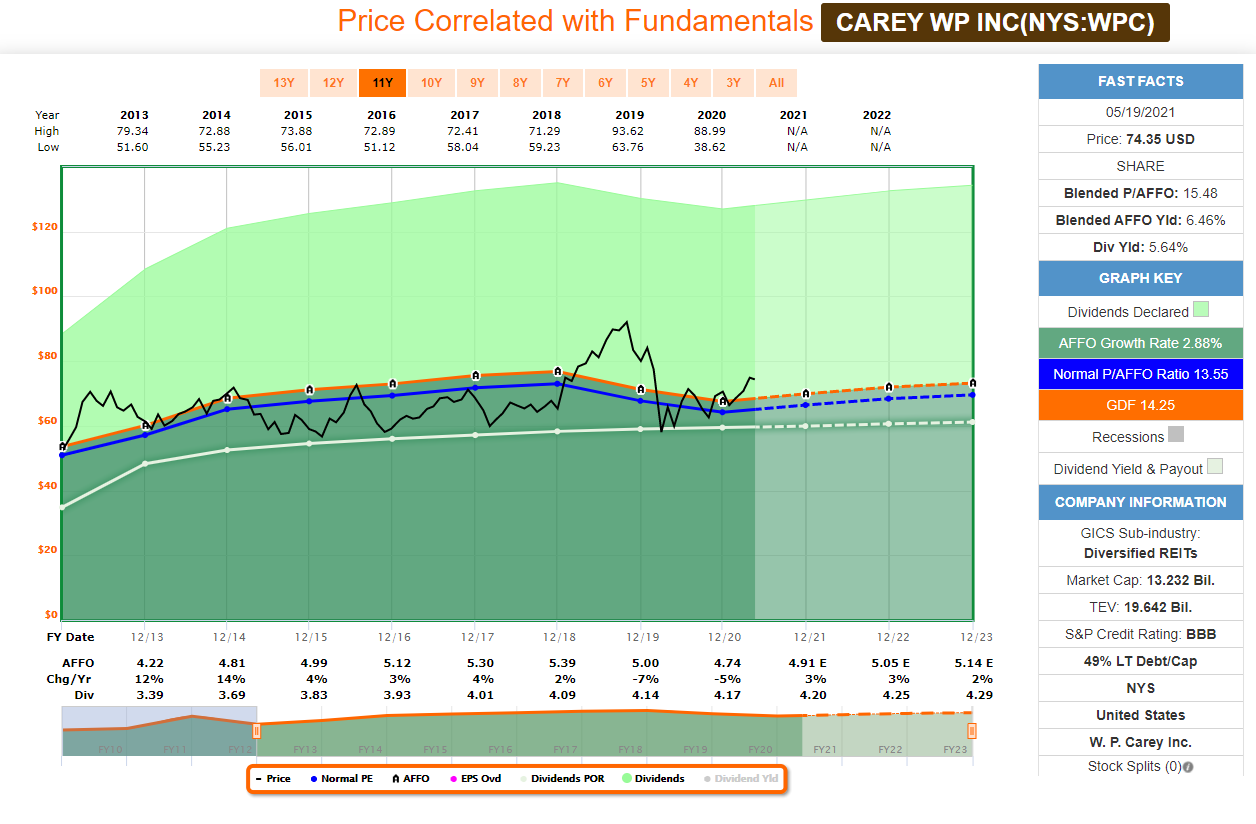Click the CAREY WP INC(NYS:WPC) ticker label
The image size is (1256, 824).
(x=995, y=23)
